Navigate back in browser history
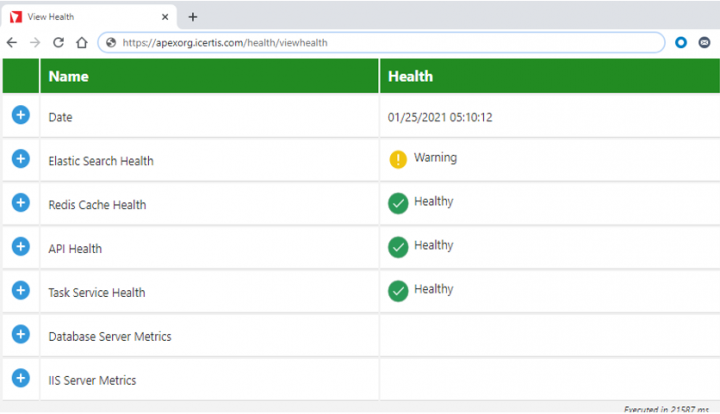Image resolution: width=720 pixels, height=414 pixels. tap(12, 43)
